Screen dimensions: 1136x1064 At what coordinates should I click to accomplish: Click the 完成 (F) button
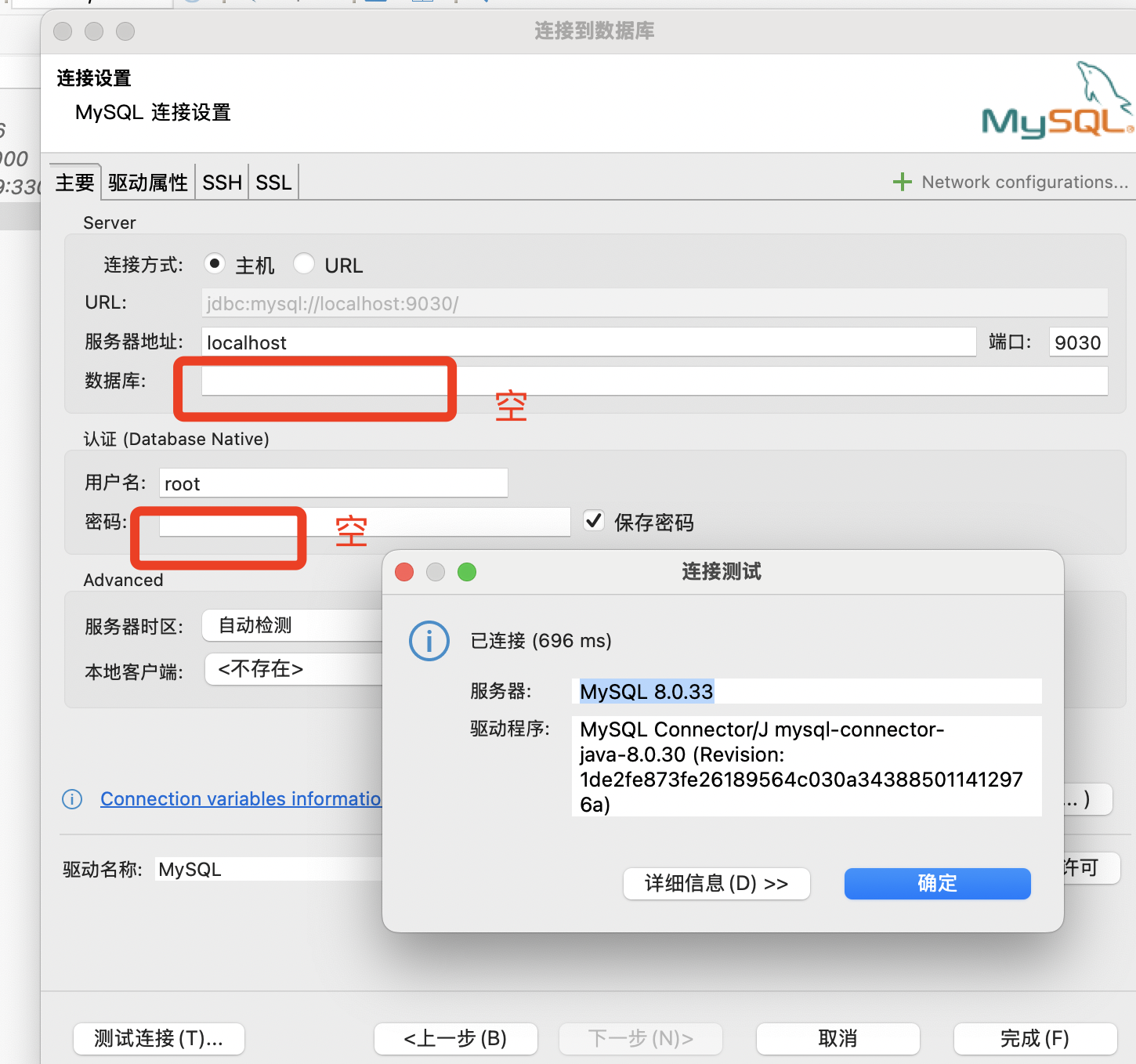pyautogui.click(x=1035, y=1039)
